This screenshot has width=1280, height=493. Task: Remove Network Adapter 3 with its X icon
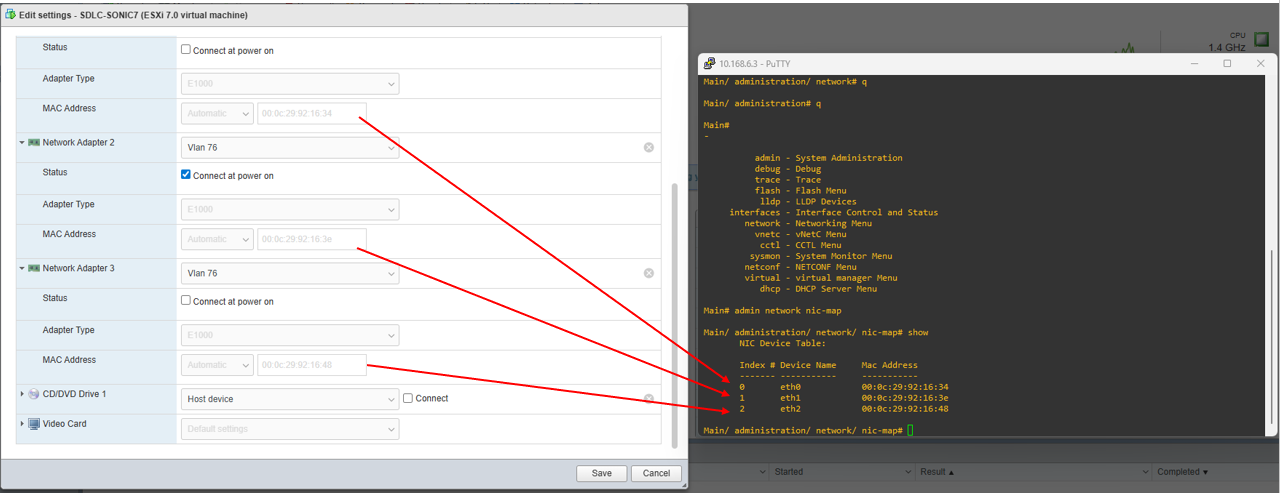[648, 273]
